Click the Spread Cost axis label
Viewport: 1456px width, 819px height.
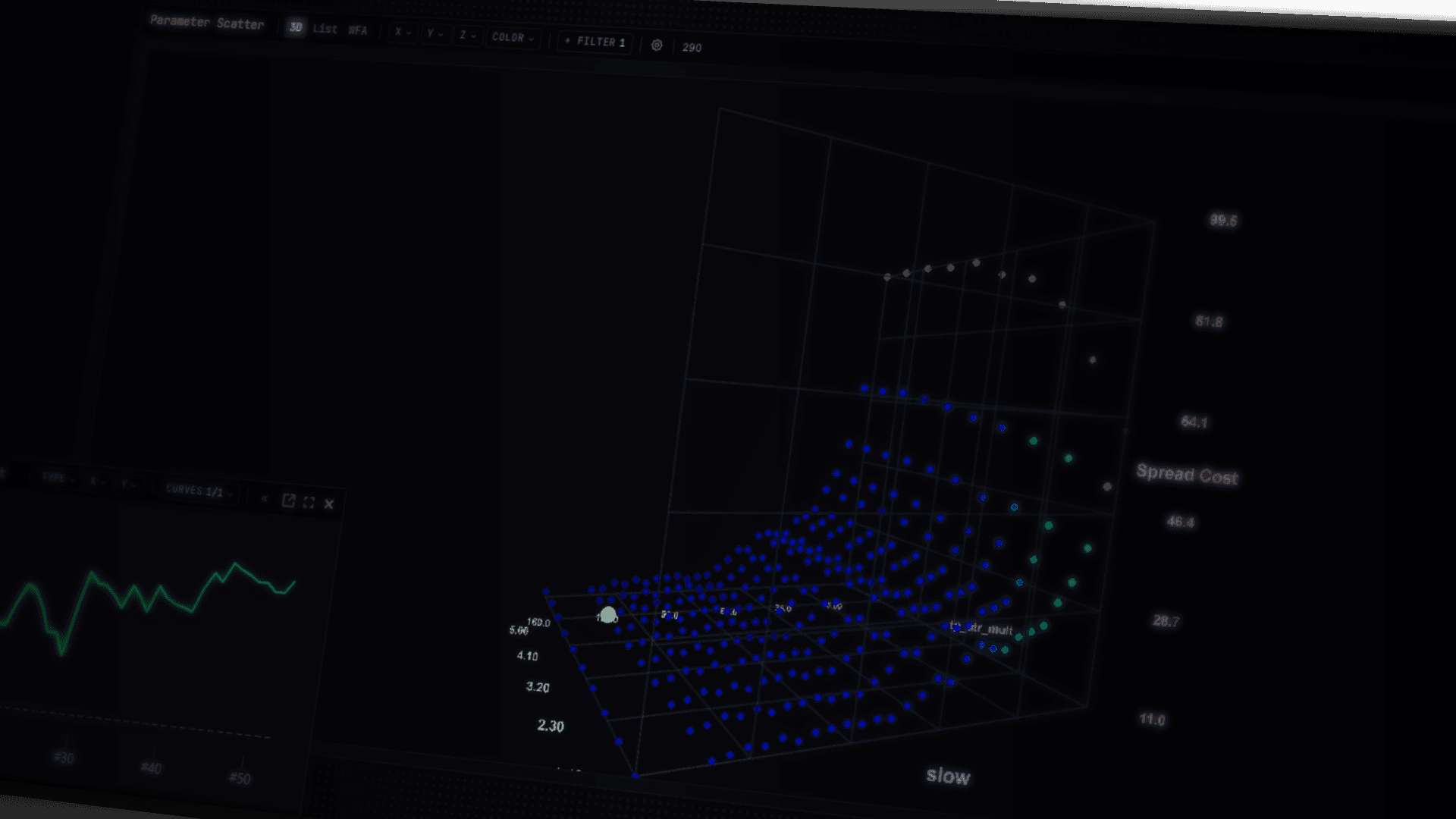pos(1187,474)
